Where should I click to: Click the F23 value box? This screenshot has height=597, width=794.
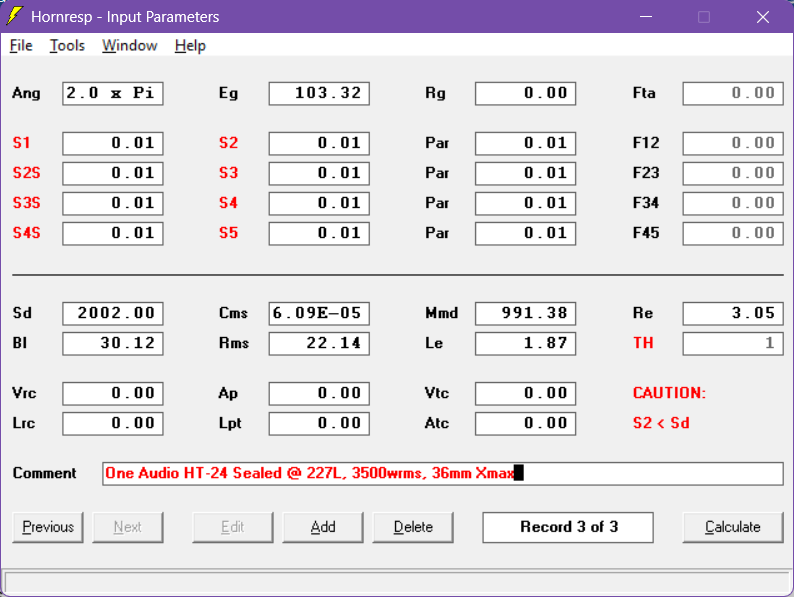tap(733, 173)
